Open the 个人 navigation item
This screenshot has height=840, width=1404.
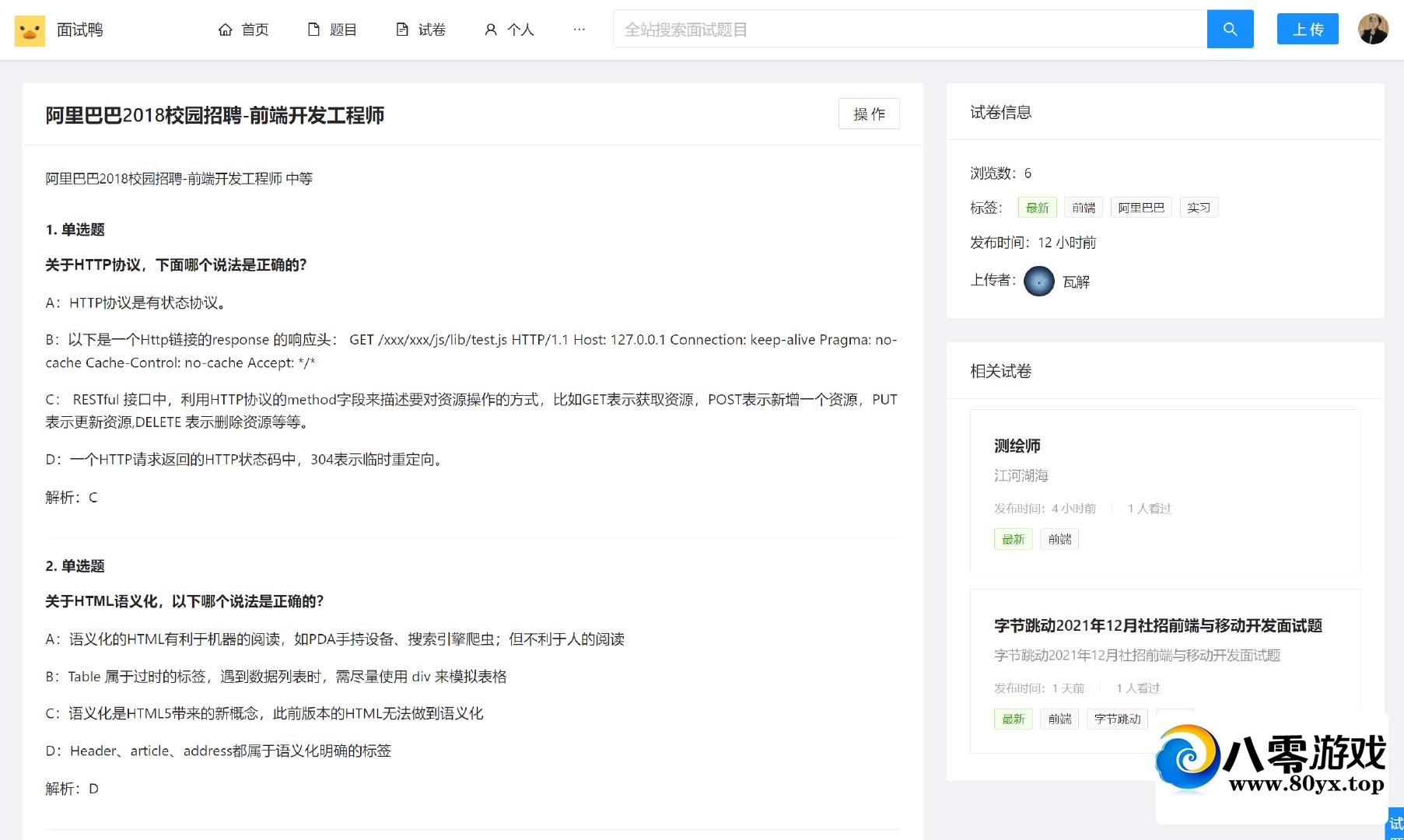coord(509,30)
